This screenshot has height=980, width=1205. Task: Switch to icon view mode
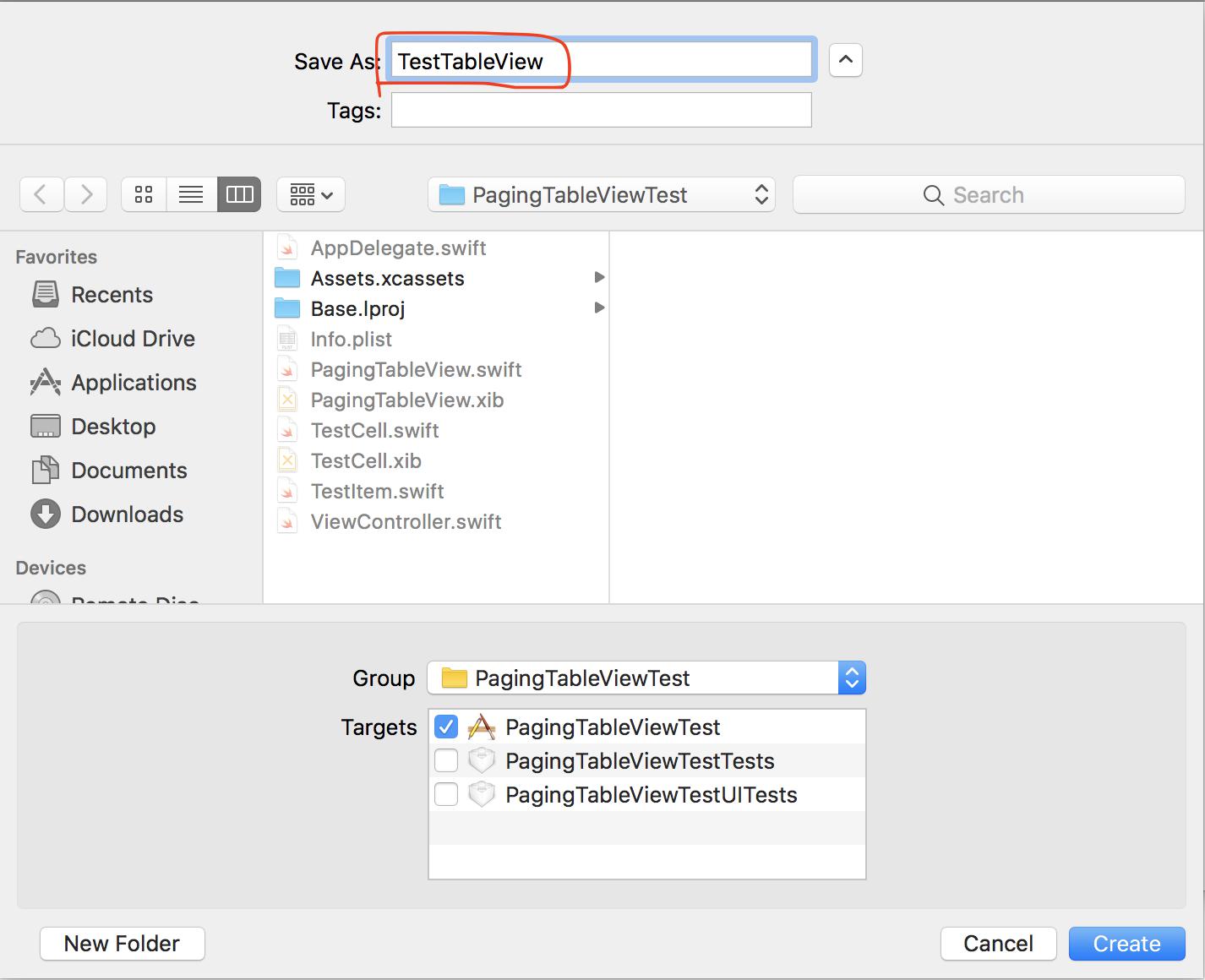click(x=144, y=195)
